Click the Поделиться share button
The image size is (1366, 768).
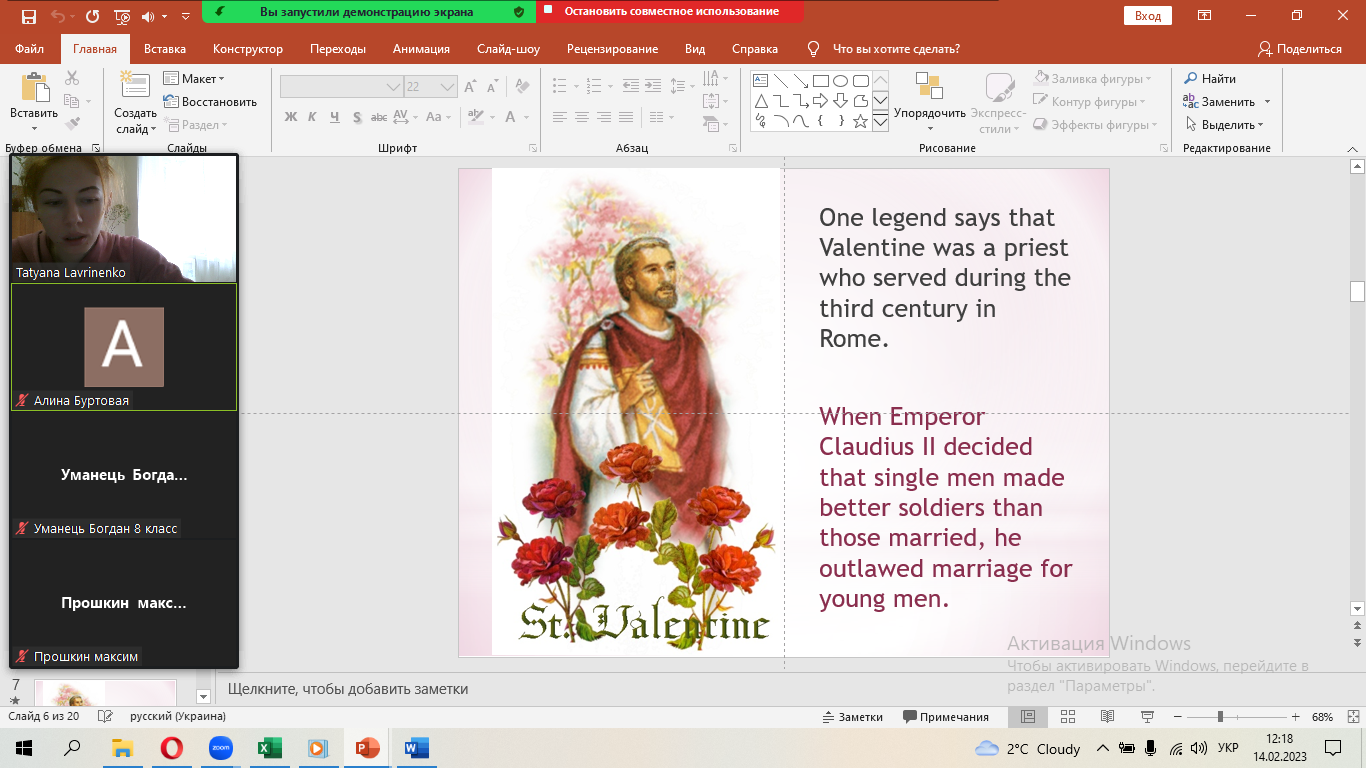pos(1300,49)
